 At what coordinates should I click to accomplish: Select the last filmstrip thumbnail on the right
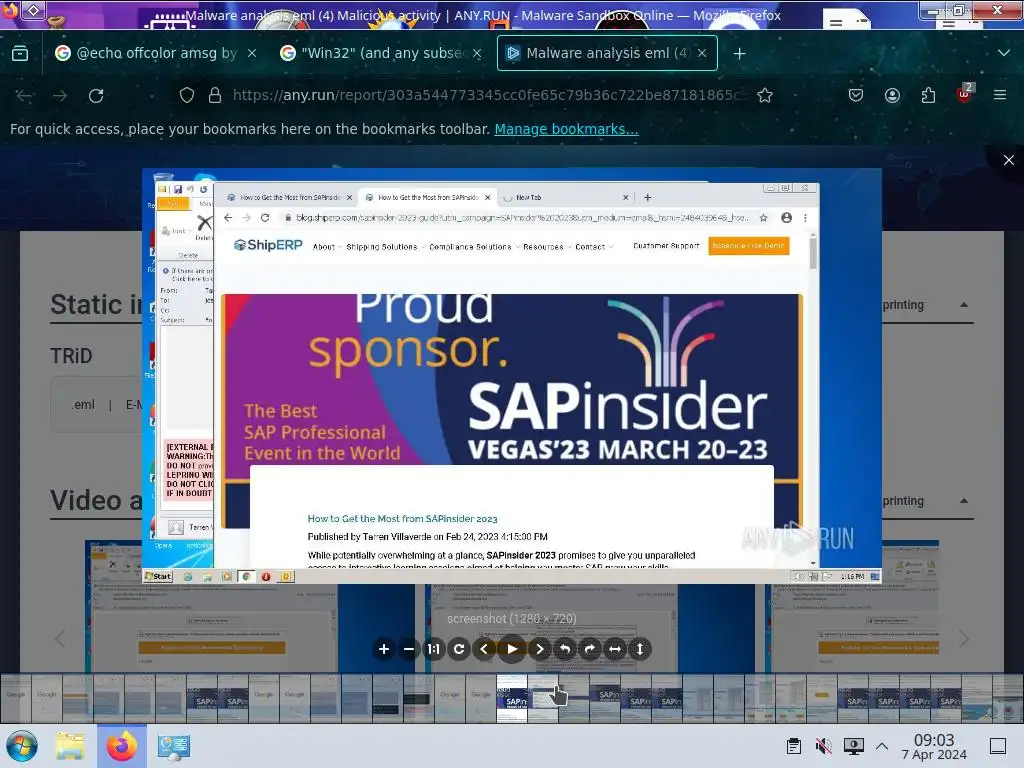(x=1008, y=698)
